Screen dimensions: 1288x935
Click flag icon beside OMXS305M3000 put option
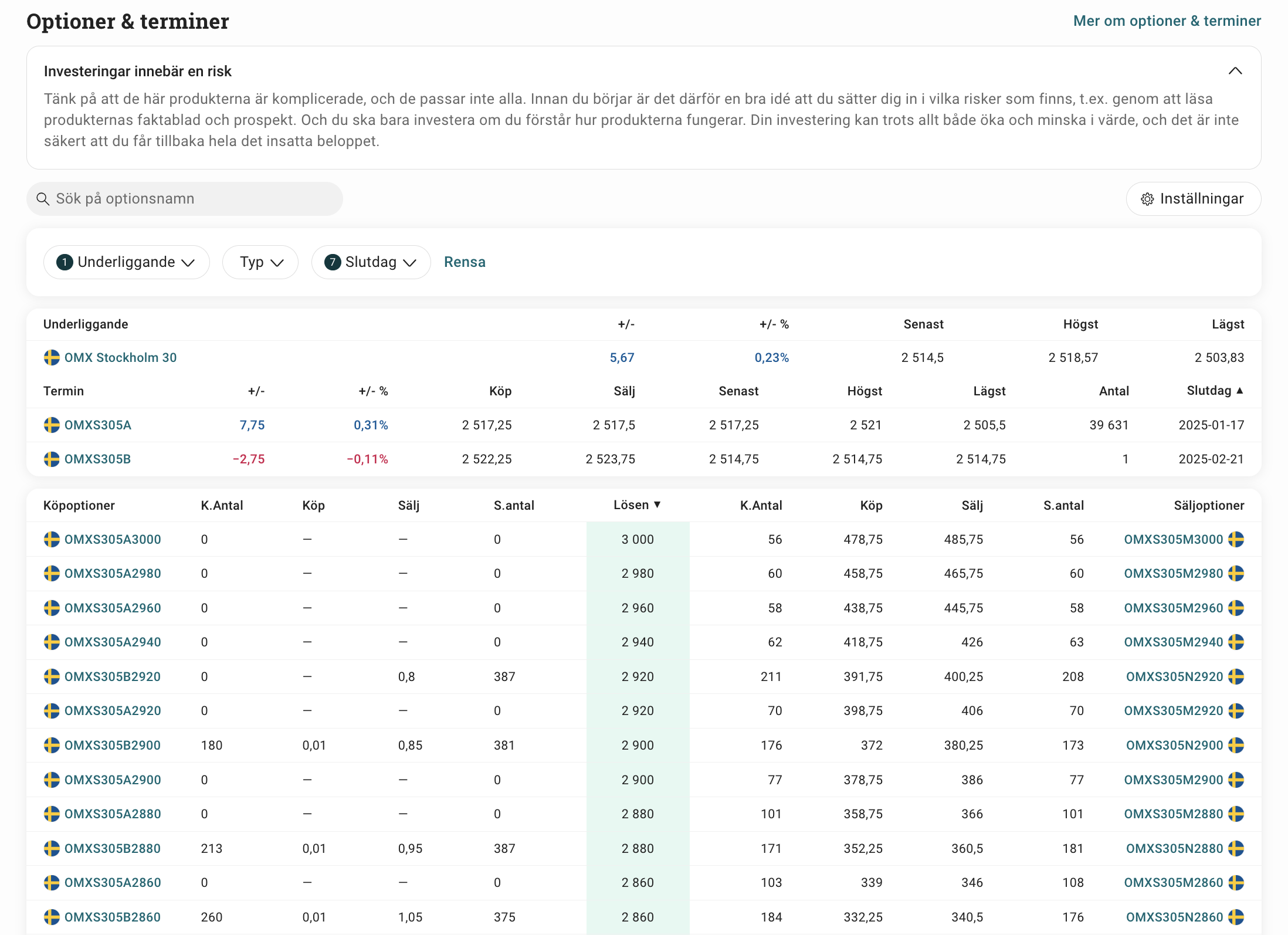click(x=1236, y=540)
